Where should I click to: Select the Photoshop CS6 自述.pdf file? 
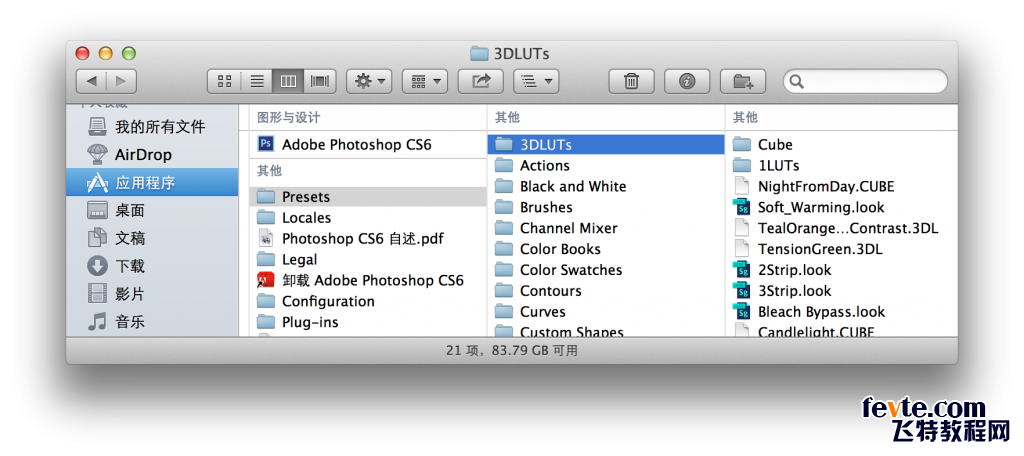(x=368, y=238)
